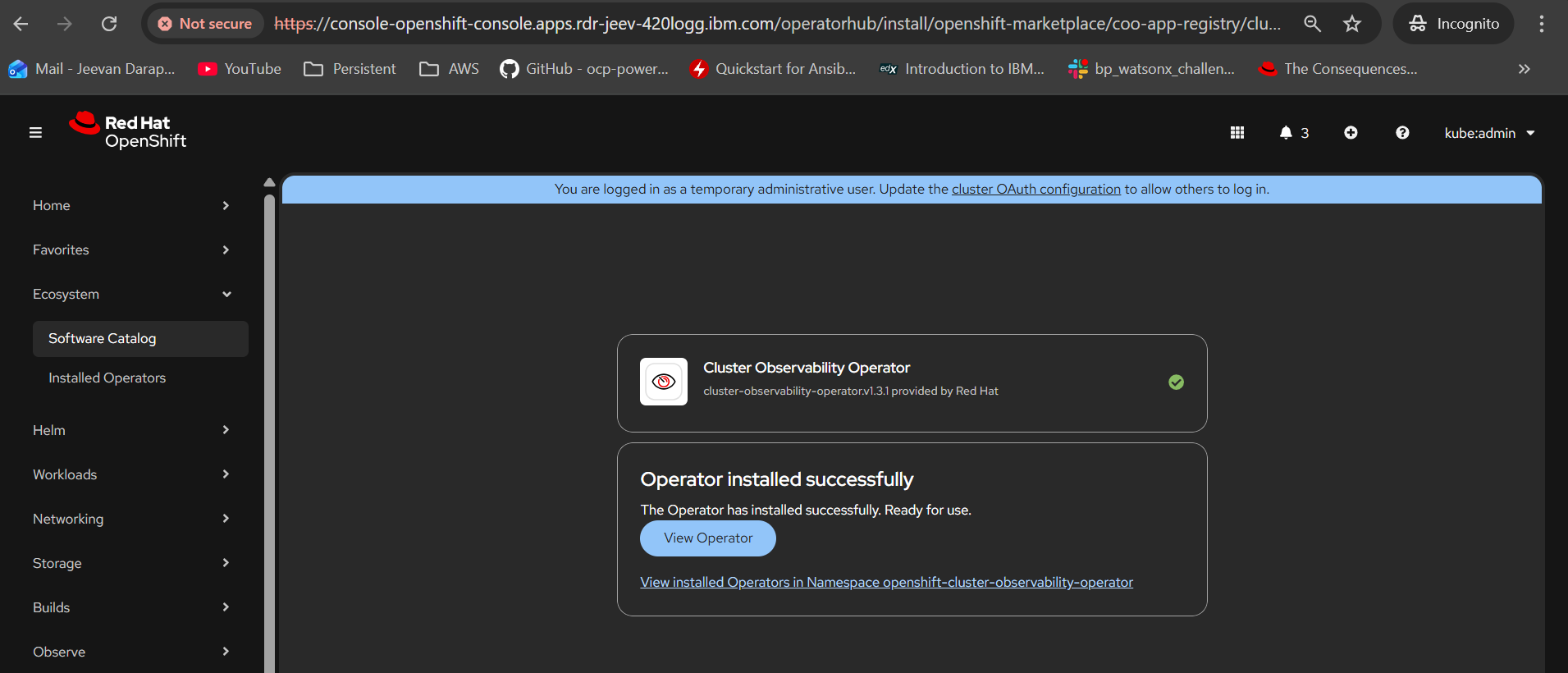Click the green success checkmark icon

click(1176, 382)
